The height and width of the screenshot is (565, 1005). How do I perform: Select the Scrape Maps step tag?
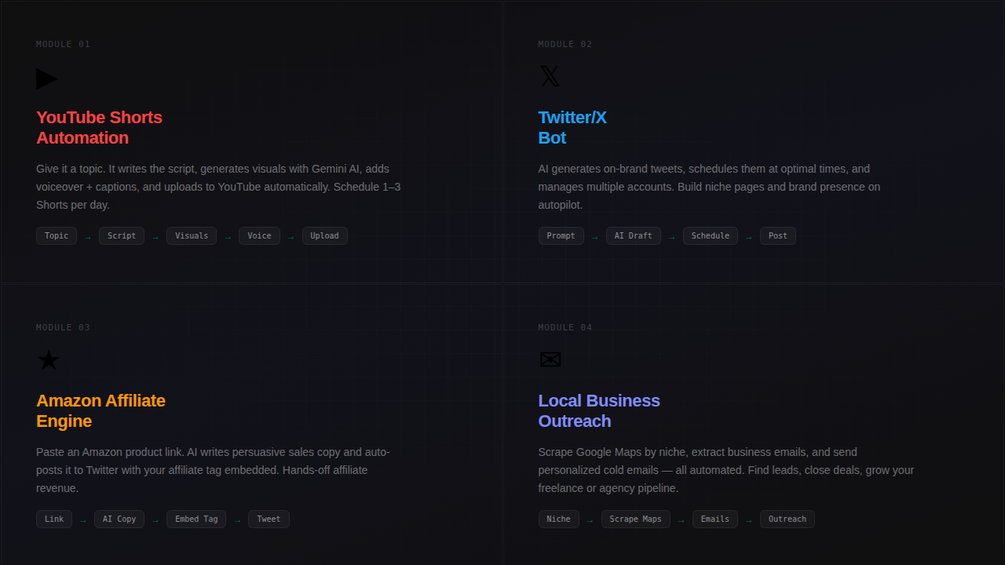636,519
